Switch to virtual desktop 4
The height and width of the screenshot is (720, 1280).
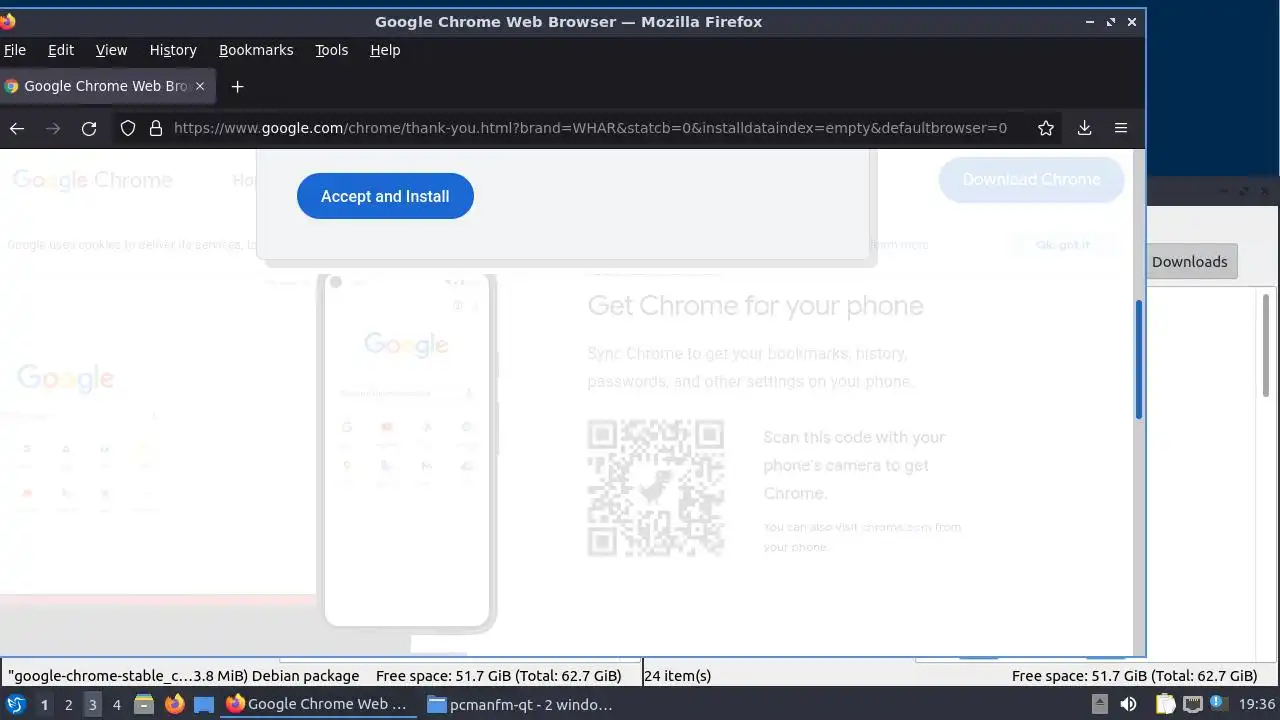tap(116, 704)
